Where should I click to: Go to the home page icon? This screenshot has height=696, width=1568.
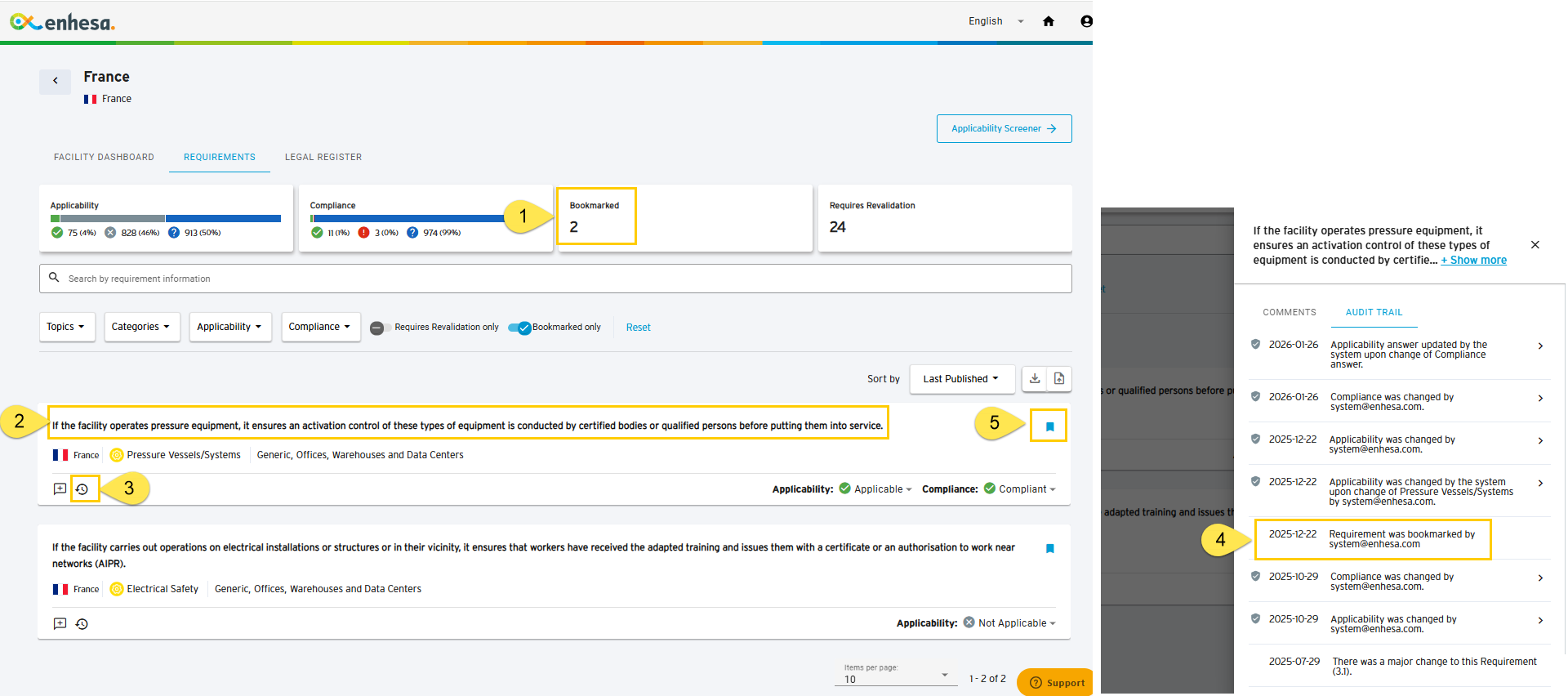pyautogui.click(x=1049, y=21)
